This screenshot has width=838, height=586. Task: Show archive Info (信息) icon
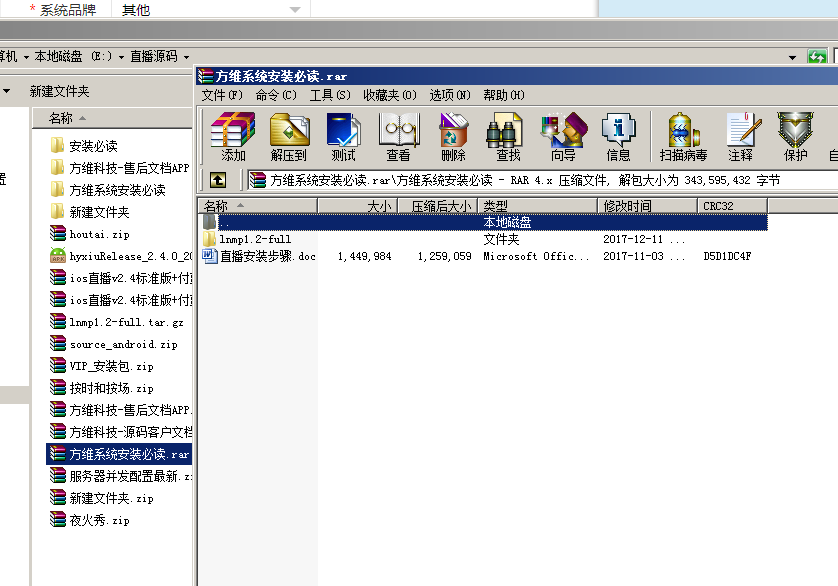coord(618,136)
